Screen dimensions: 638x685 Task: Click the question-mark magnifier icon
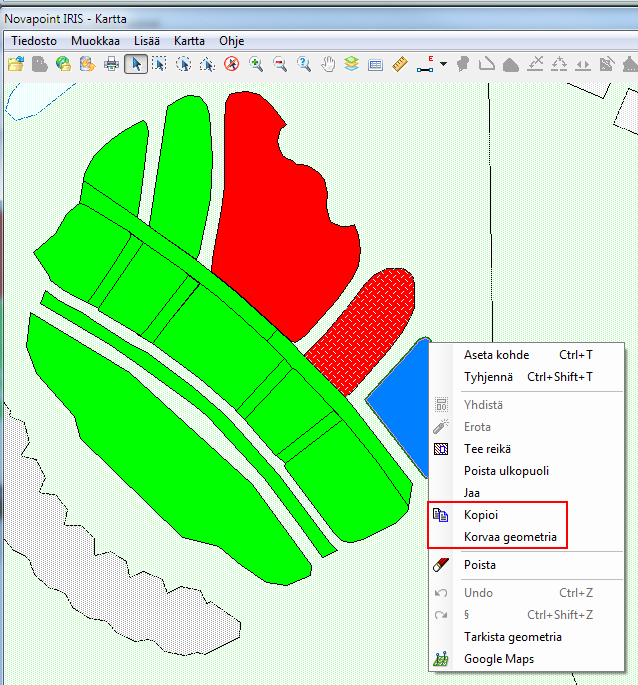tap(304, 64)
